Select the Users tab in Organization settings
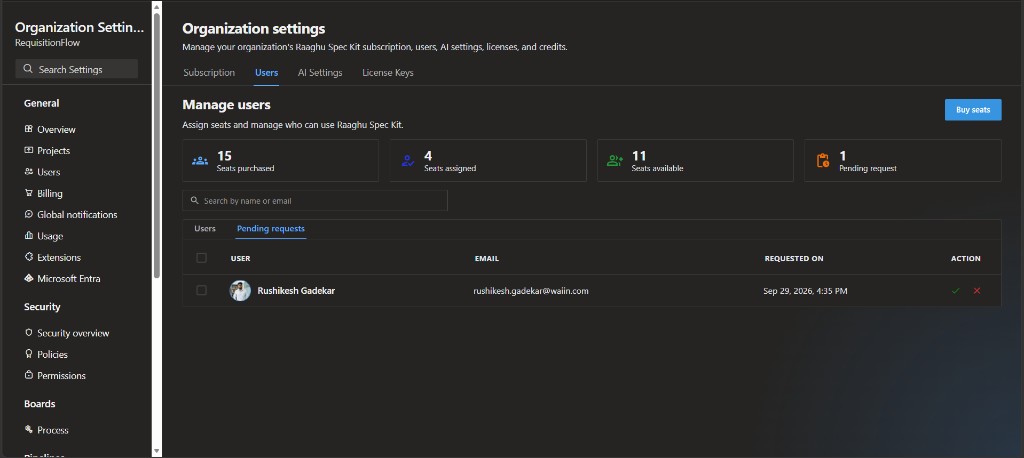Screen dimensions: 1024x458 point(266,73)
